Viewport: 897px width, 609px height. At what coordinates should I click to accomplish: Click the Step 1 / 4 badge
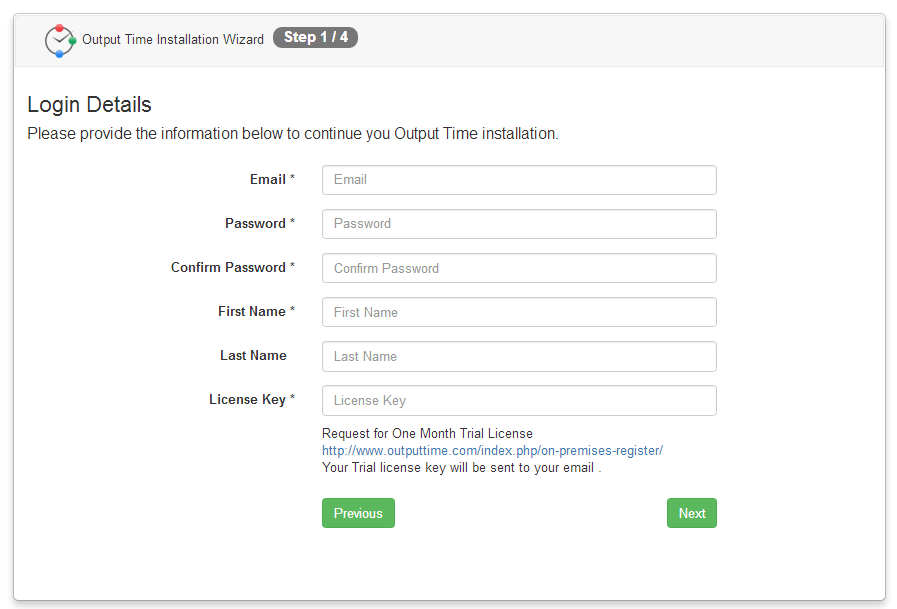(x=315, y=37)
